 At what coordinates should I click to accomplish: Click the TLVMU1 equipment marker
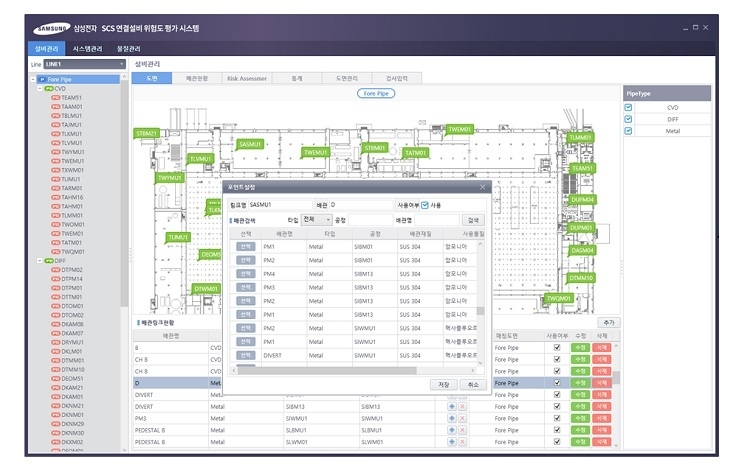200,159
